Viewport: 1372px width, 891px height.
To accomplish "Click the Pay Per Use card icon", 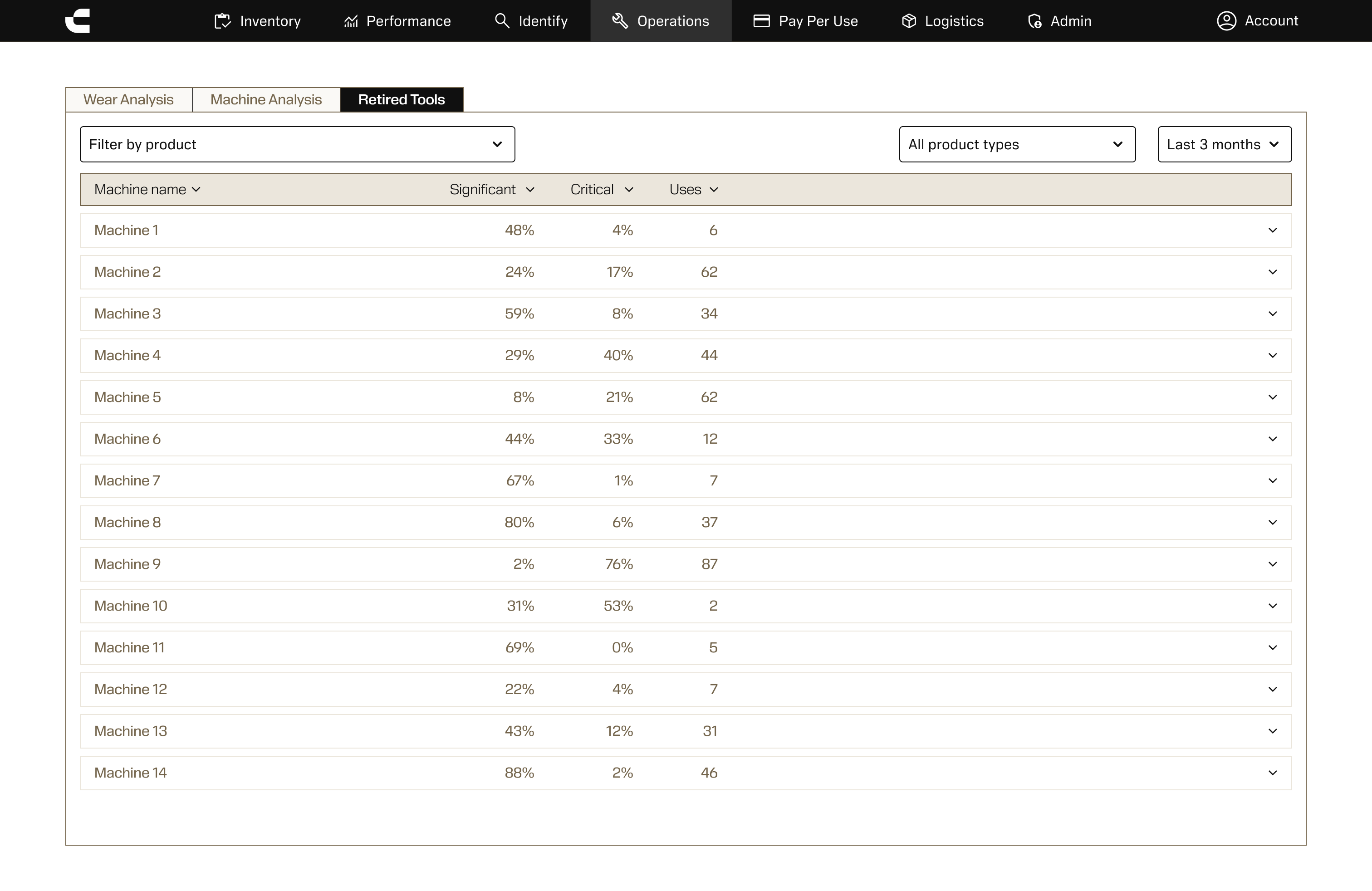I will (x=761, y=21).
